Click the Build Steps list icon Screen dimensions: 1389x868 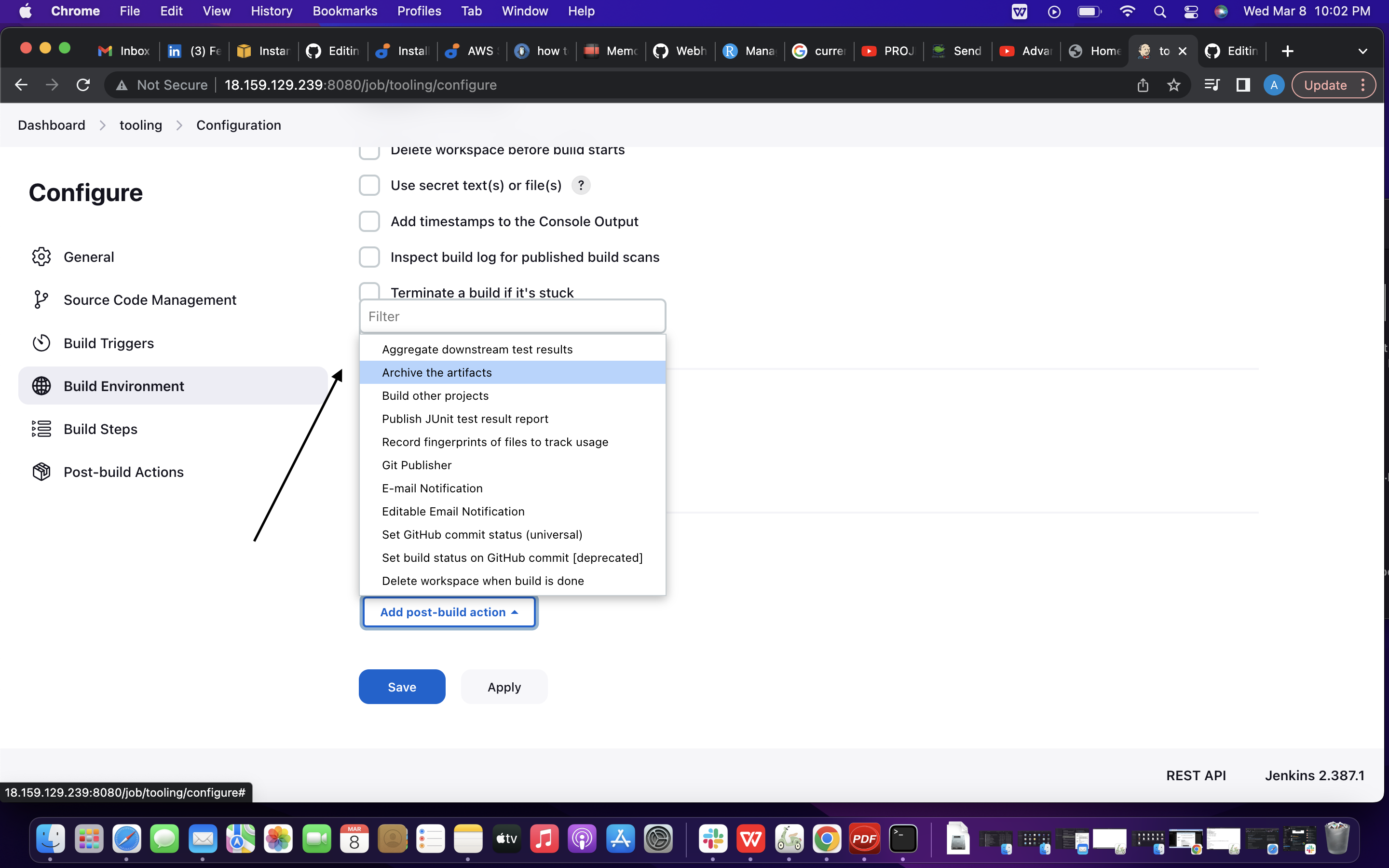coord(41,429)
